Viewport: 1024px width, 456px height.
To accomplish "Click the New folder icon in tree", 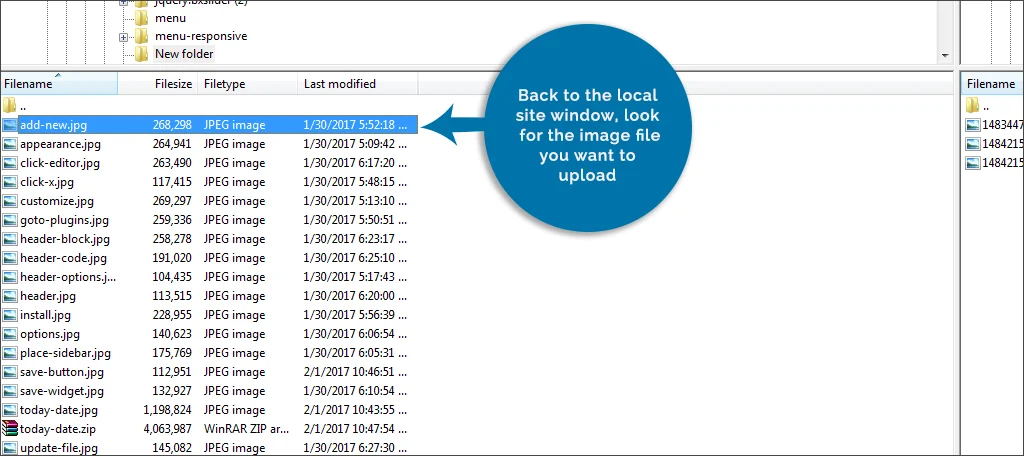I will point(142,54).
